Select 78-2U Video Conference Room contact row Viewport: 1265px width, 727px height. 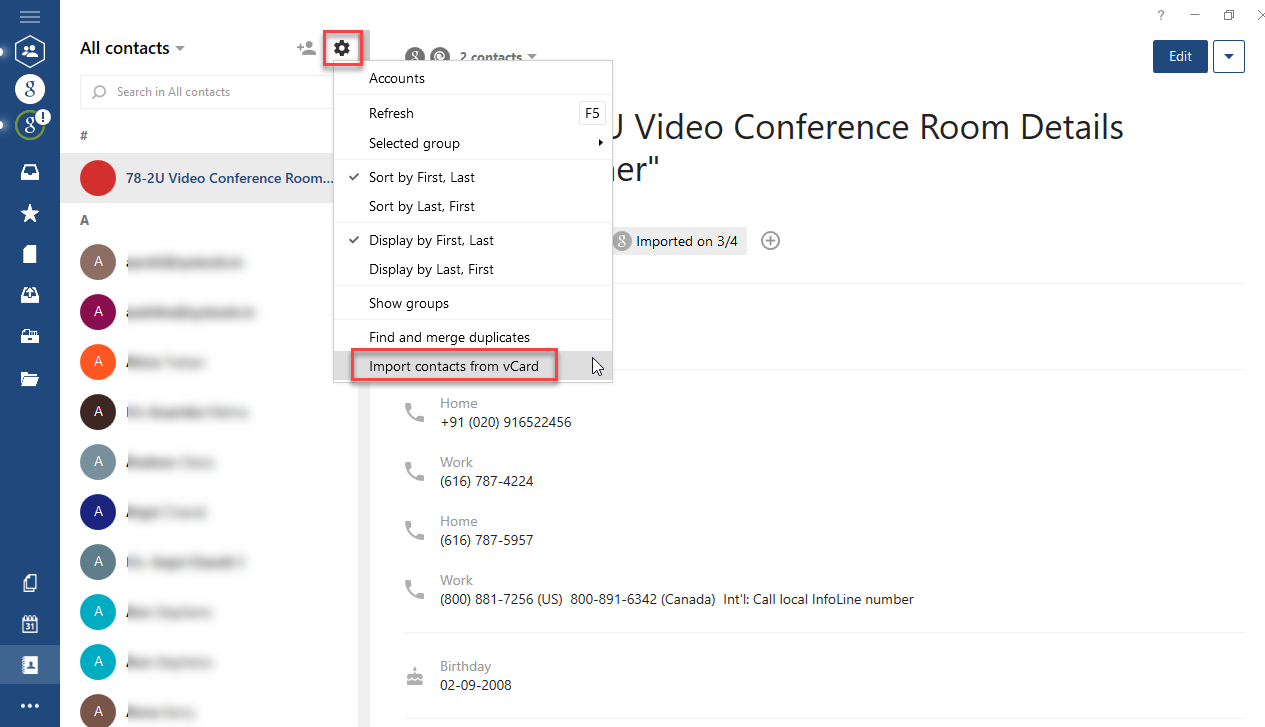208,178
